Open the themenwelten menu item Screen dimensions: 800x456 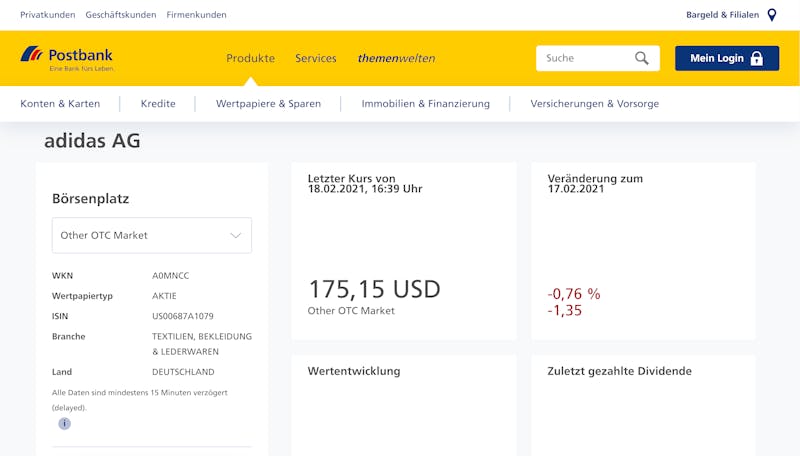[x=396, y=58]
